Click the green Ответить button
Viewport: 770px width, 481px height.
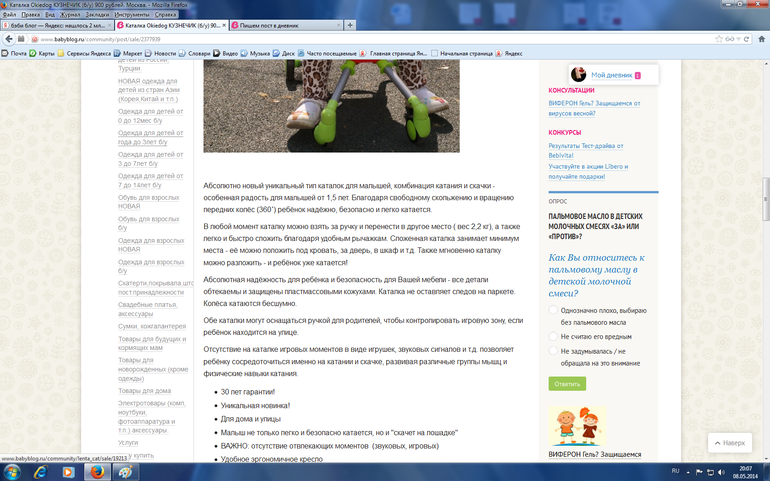pyautogui.click(x=567, y=384)
